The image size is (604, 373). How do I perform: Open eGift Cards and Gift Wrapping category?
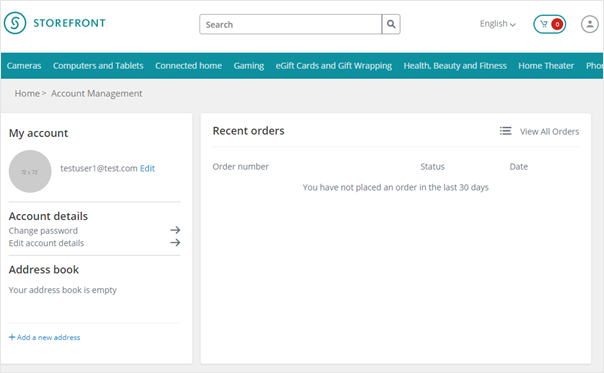point(334,66)
